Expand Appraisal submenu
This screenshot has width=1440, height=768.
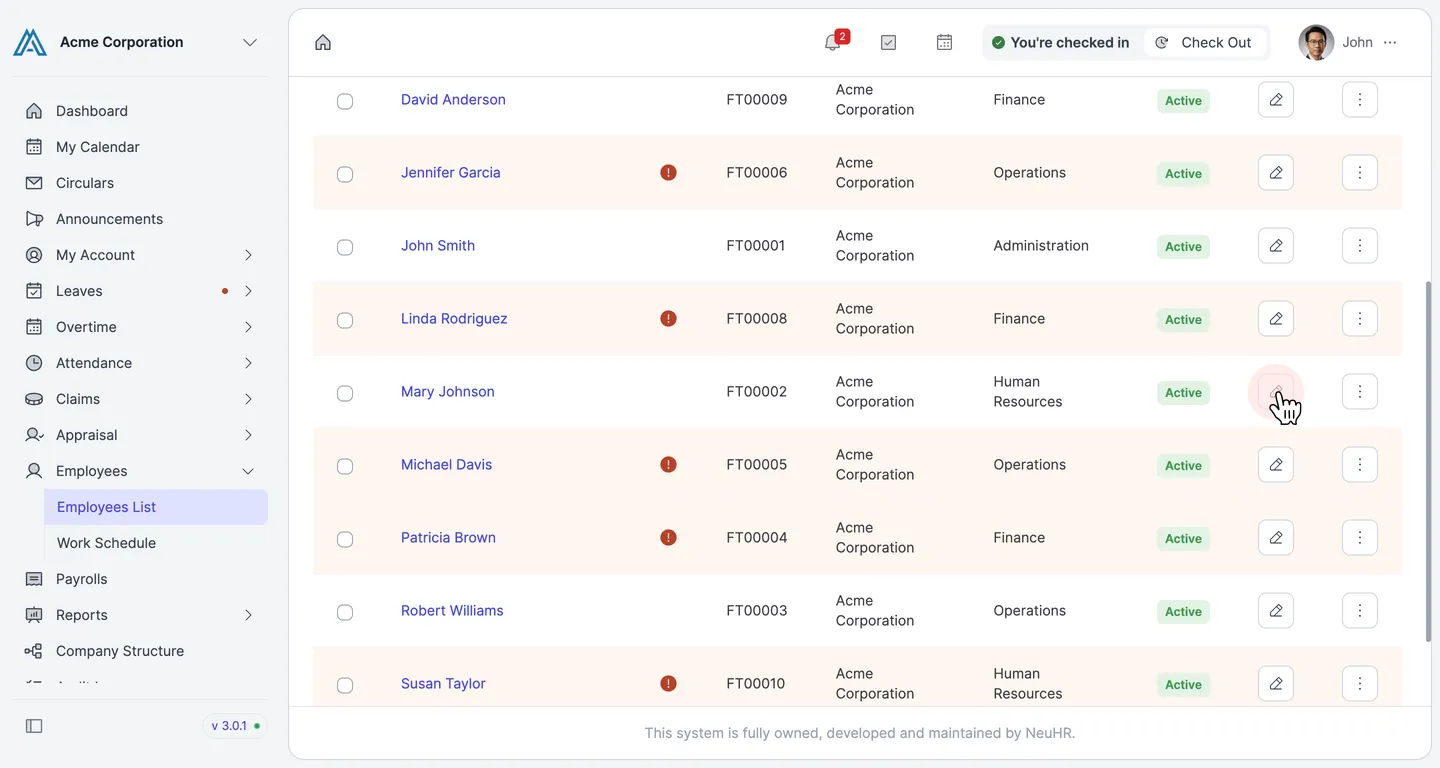[x=248, y=435]
